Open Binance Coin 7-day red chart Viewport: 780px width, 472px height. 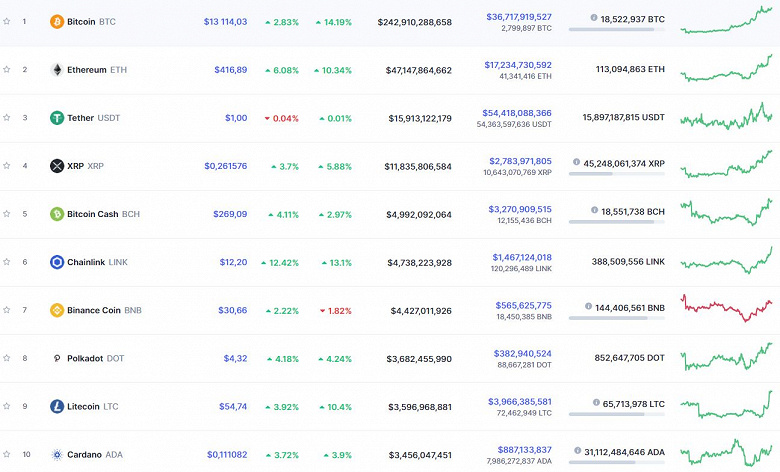point(727,307)
